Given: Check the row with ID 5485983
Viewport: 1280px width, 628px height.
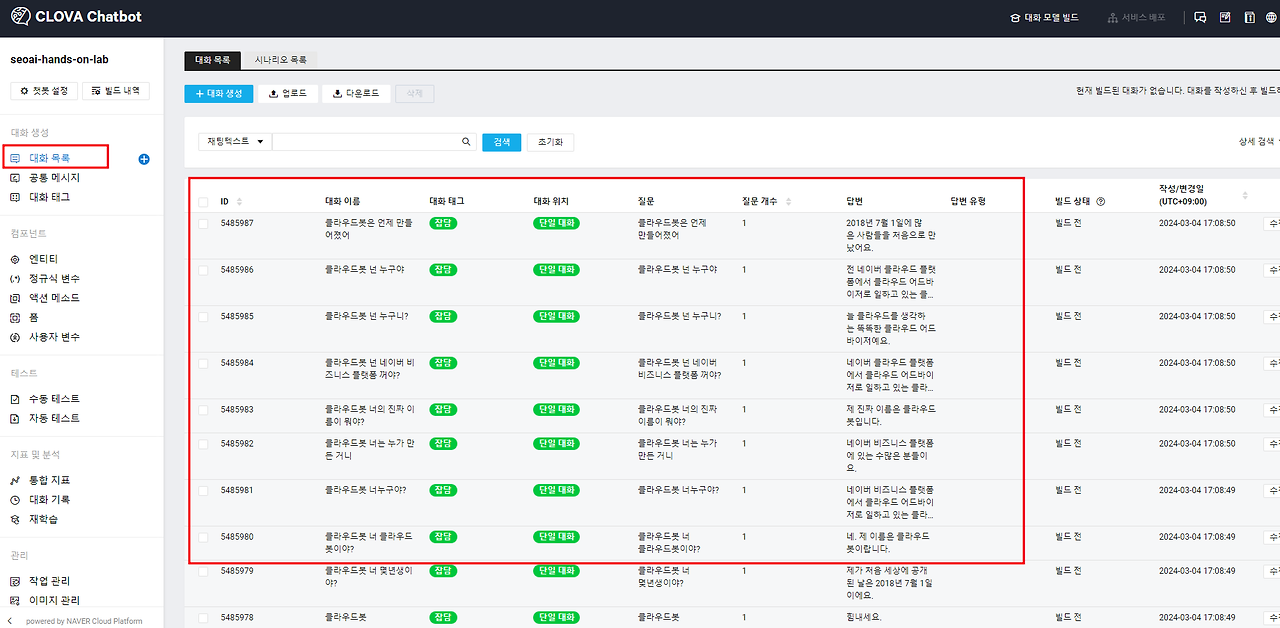Looking at the screenshot, I should [203, 410].
